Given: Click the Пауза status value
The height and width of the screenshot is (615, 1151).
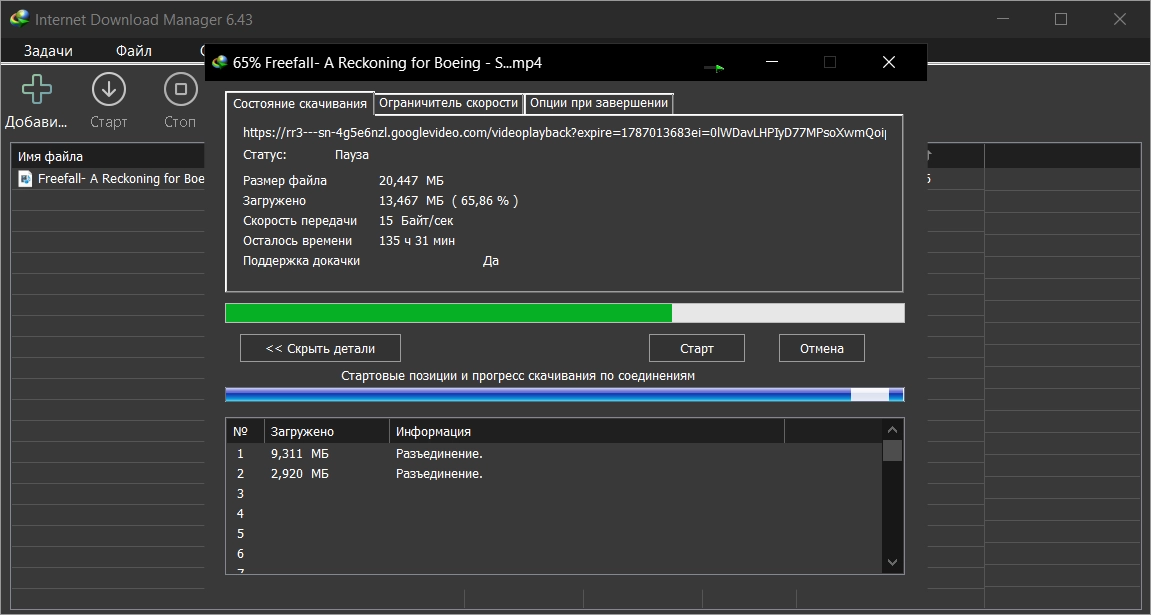Looking at the screenshot, I should click(x=352, y=155).
